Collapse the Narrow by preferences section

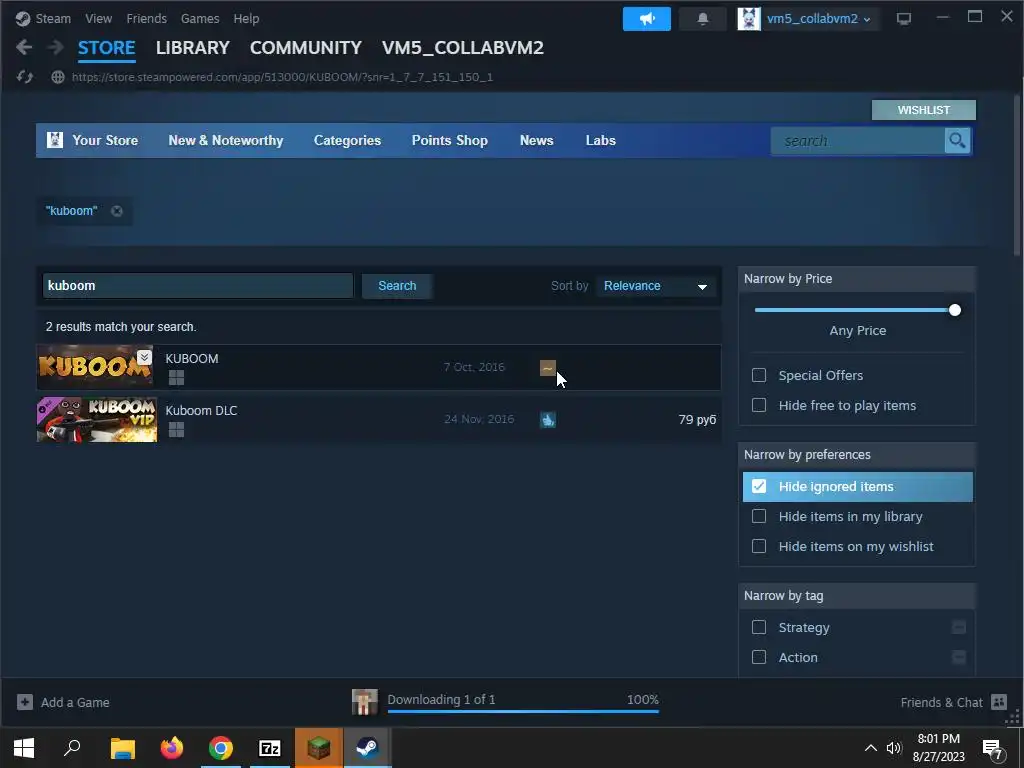[857, 455]
